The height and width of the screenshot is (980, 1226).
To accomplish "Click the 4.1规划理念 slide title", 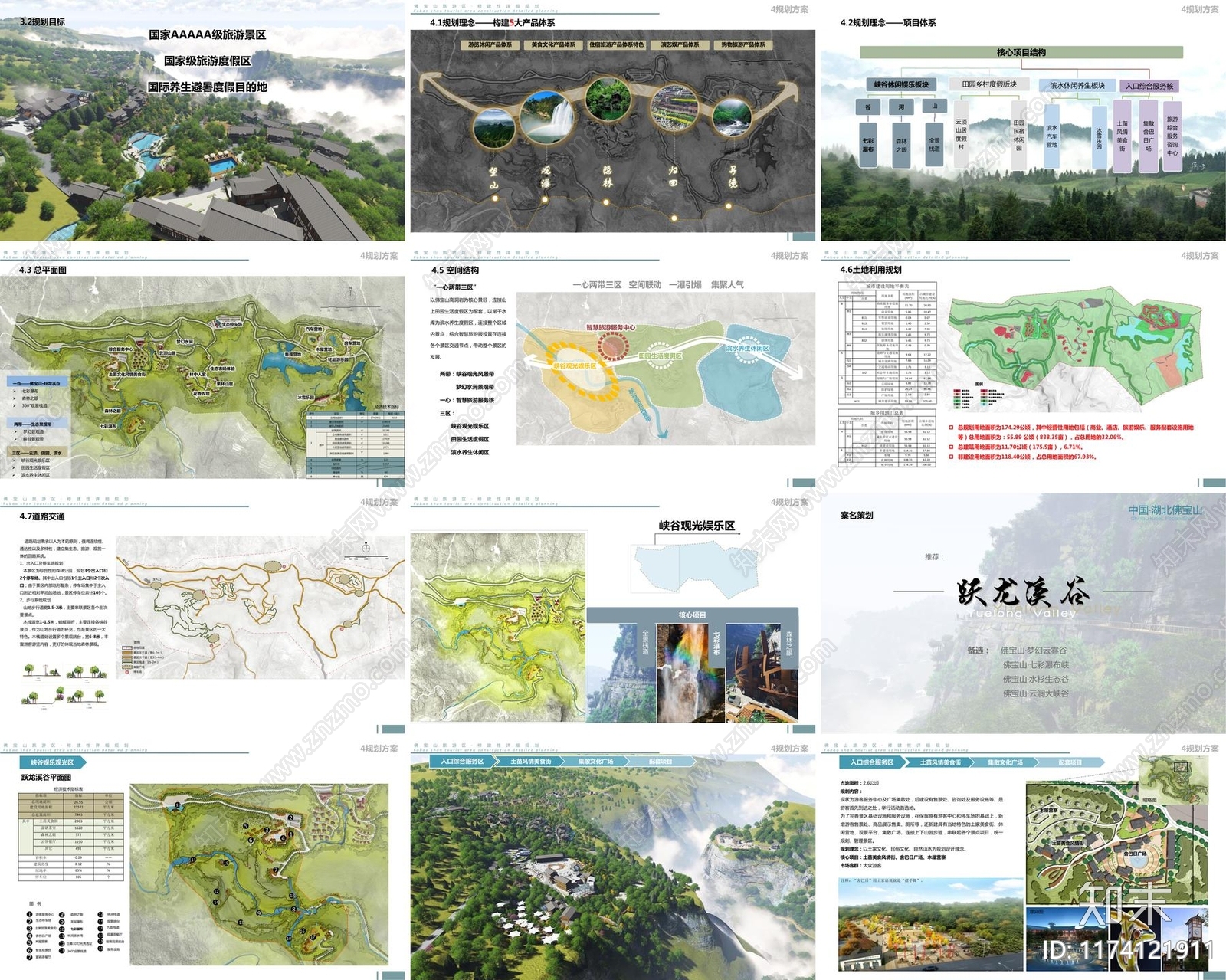I will click(x=493, y=23).
